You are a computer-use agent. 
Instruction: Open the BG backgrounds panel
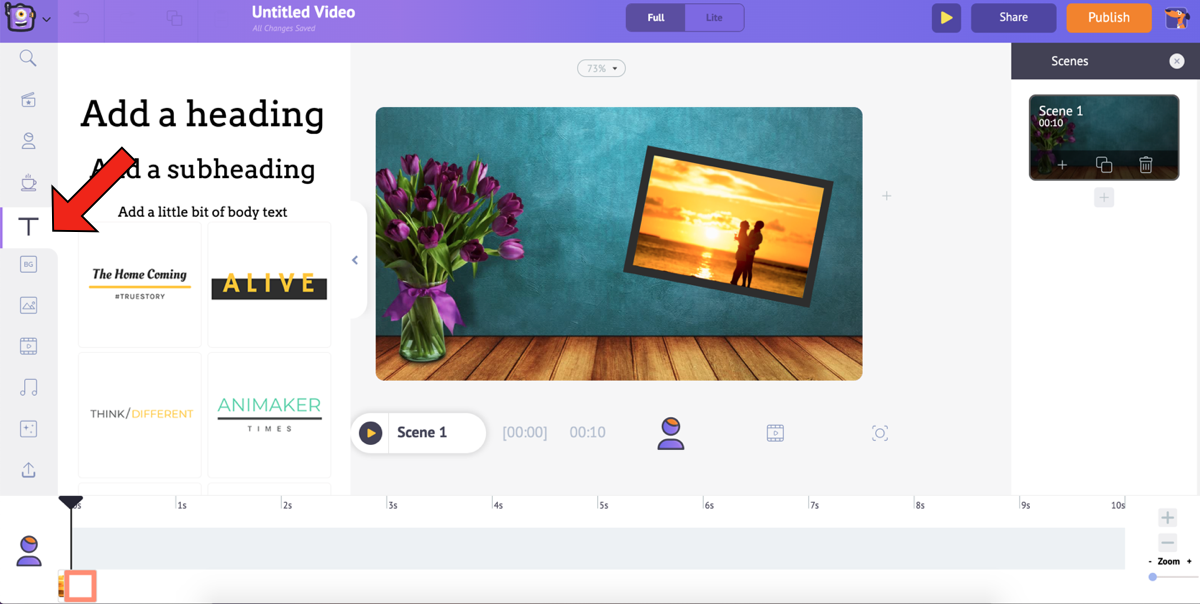[28, 264]
